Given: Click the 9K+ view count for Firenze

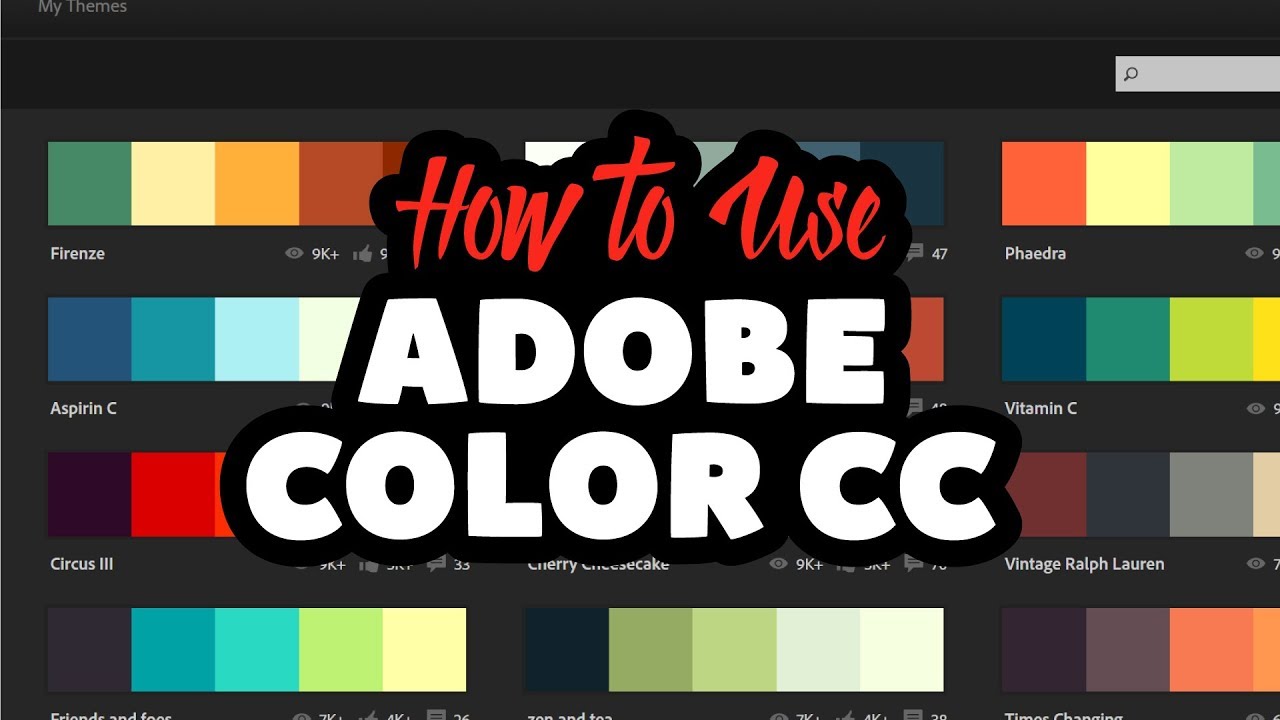Looking at the screenshot, I should click(x=326, y=254).
